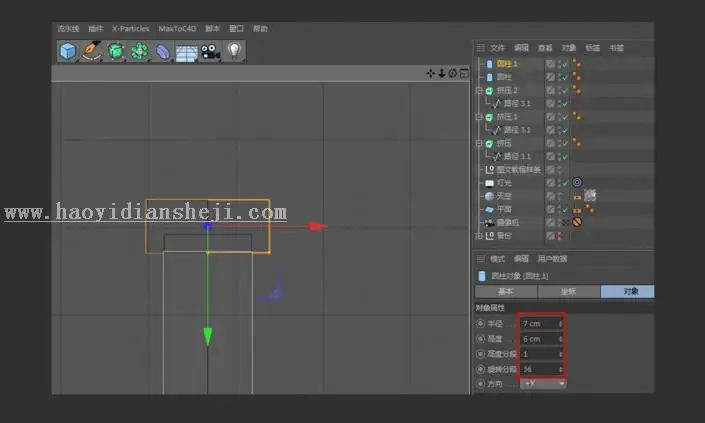Open the 模式 menu in attributes

pyautogui.click(x=497, y=259)
